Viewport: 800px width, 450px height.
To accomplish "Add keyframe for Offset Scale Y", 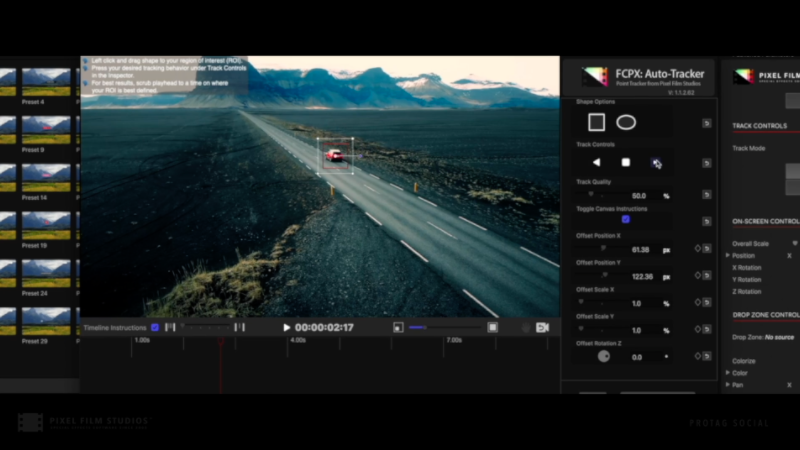I will pos(697,330).
